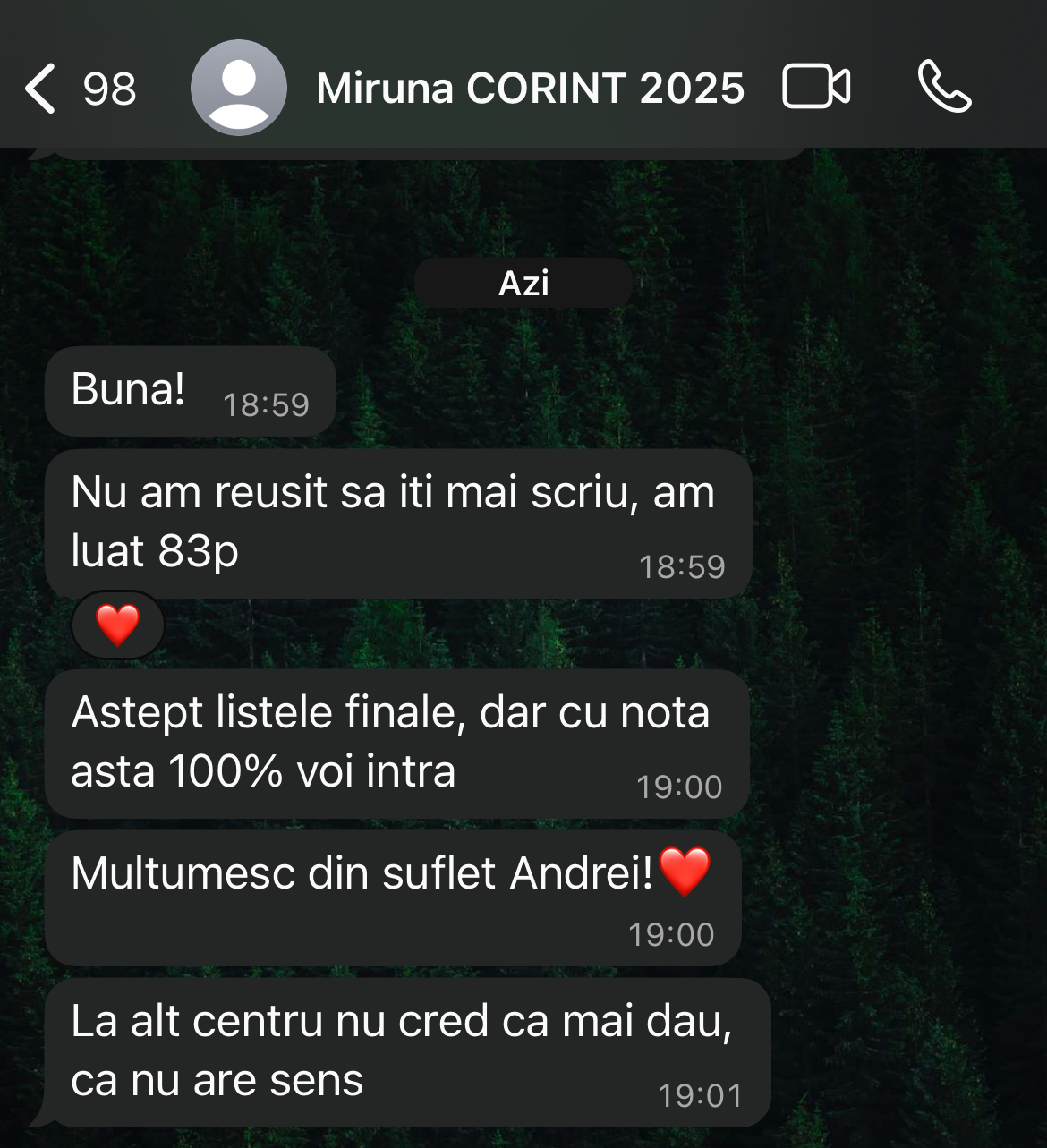
Task: Tap the 19:01 timestamp on last message
Action: (701, 1096)
